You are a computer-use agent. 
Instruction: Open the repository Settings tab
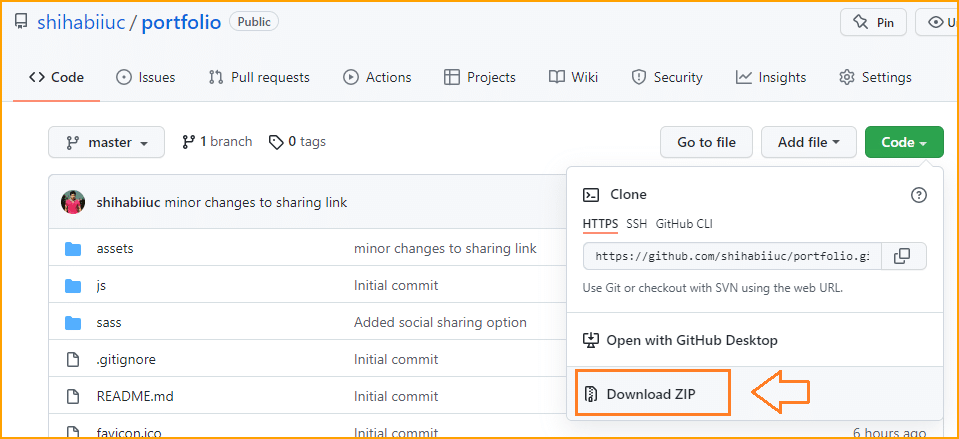875,78
